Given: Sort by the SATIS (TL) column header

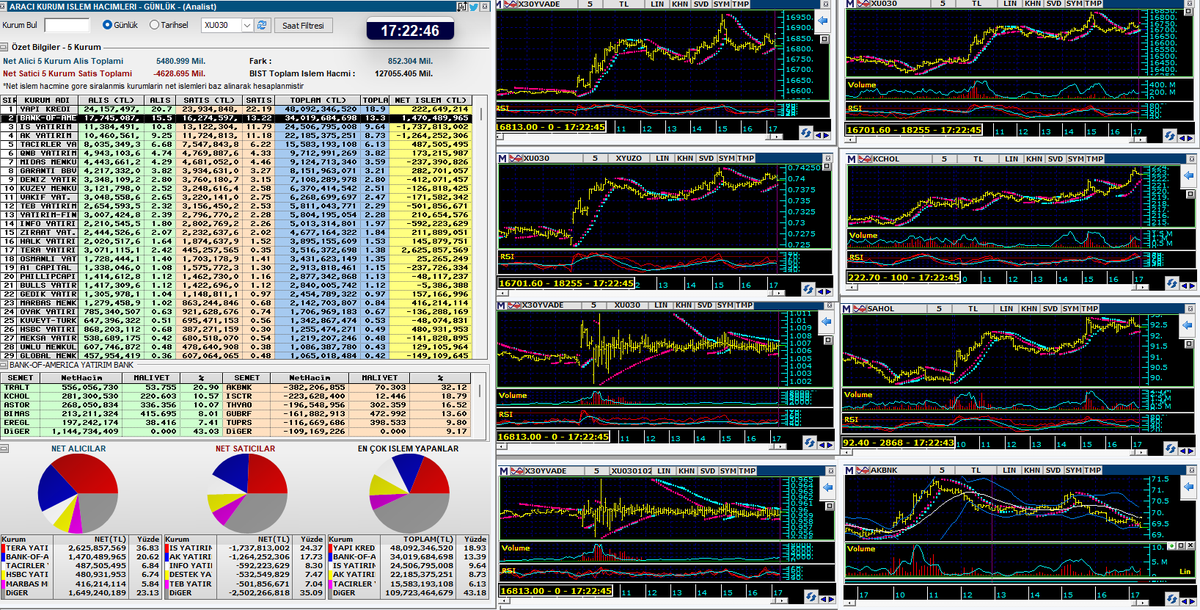Looking at the screenshot, I should point(207,100).
